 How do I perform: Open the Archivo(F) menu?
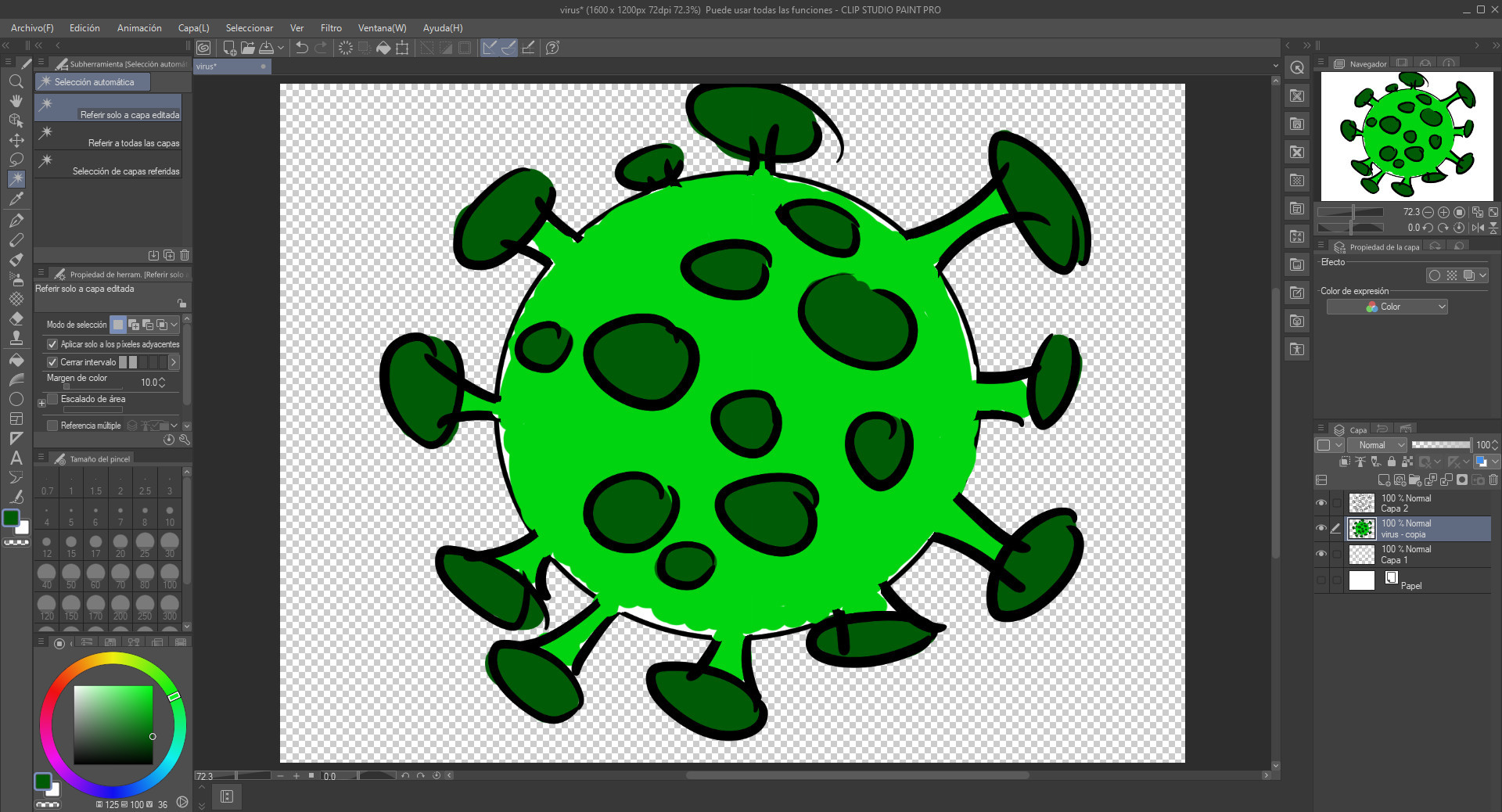[x=32, y=28]
